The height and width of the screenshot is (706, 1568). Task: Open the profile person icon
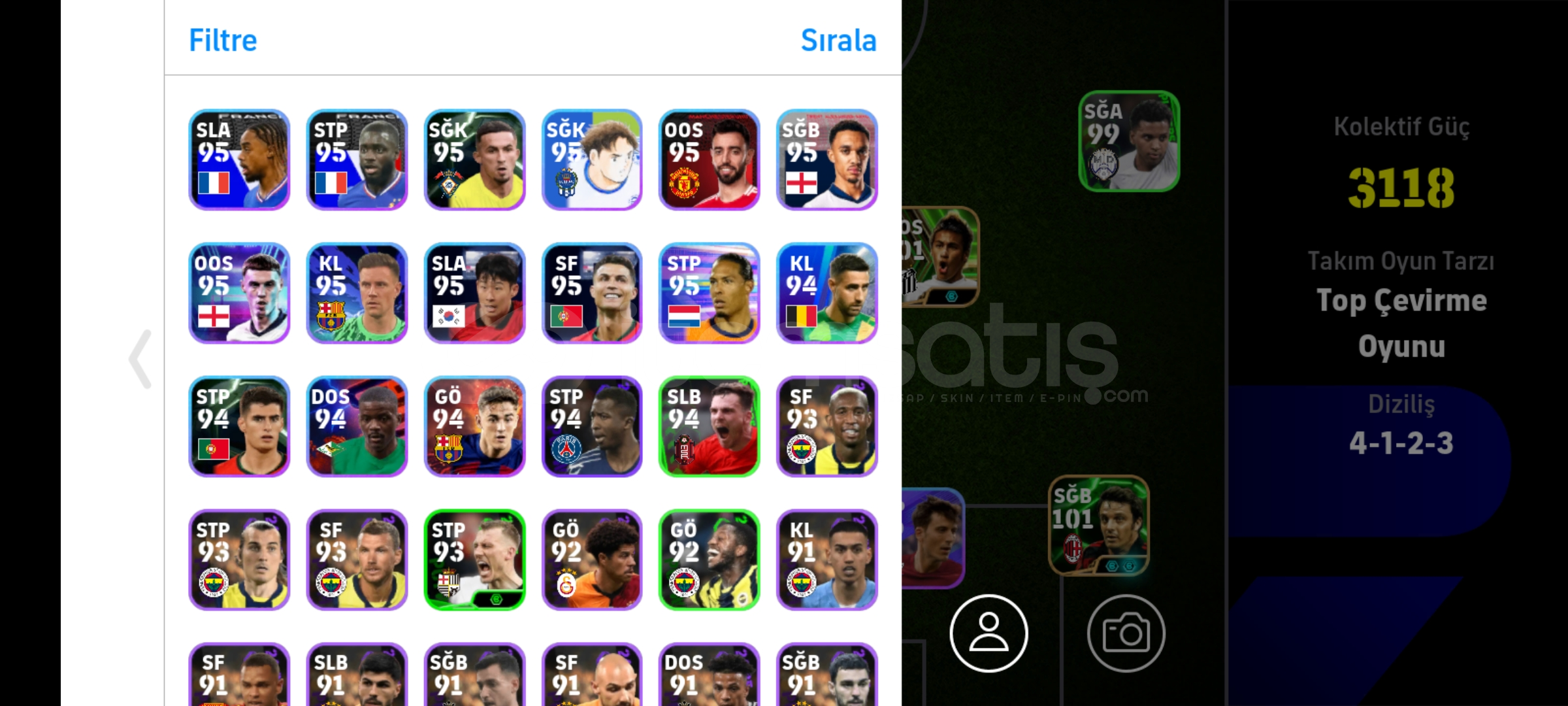pos(988,633)
